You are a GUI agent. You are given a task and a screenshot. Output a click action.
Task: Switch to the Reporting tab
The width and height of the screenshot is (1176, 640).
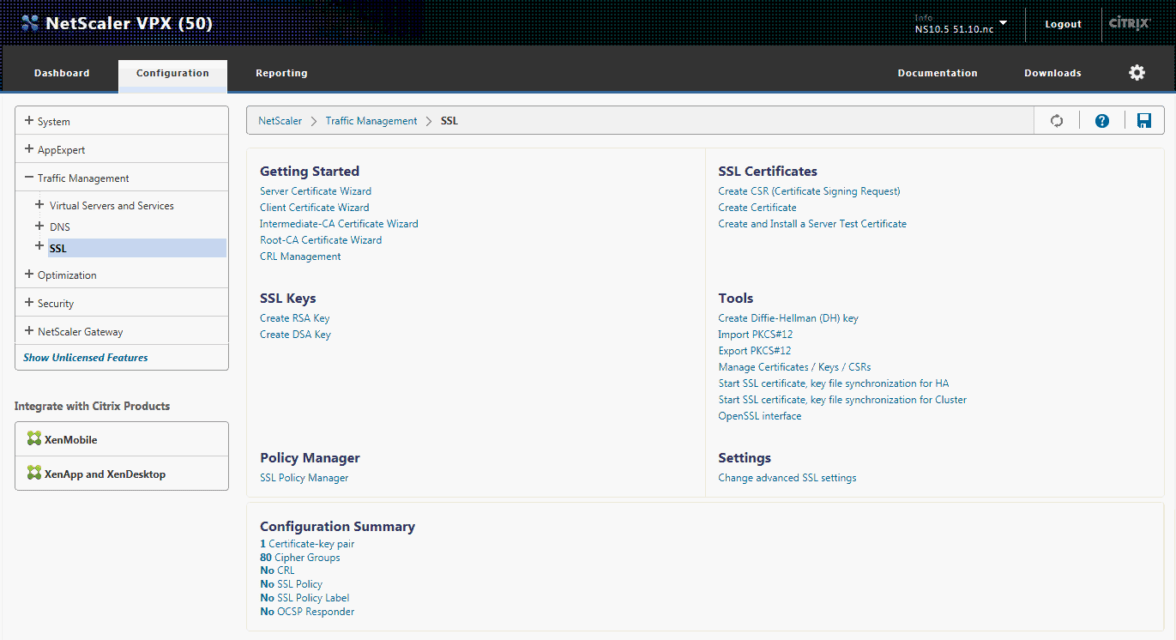281,72
